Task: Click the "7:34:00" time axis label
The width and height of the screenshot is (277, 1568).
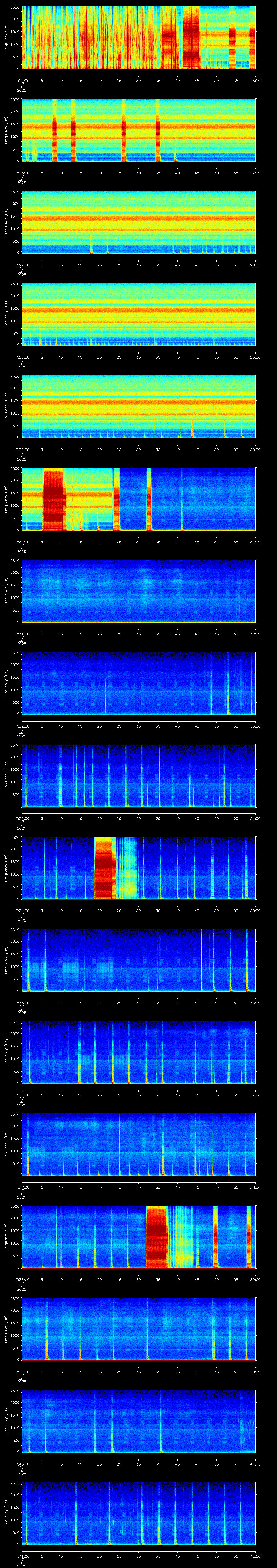Action: tap(21, 910)
